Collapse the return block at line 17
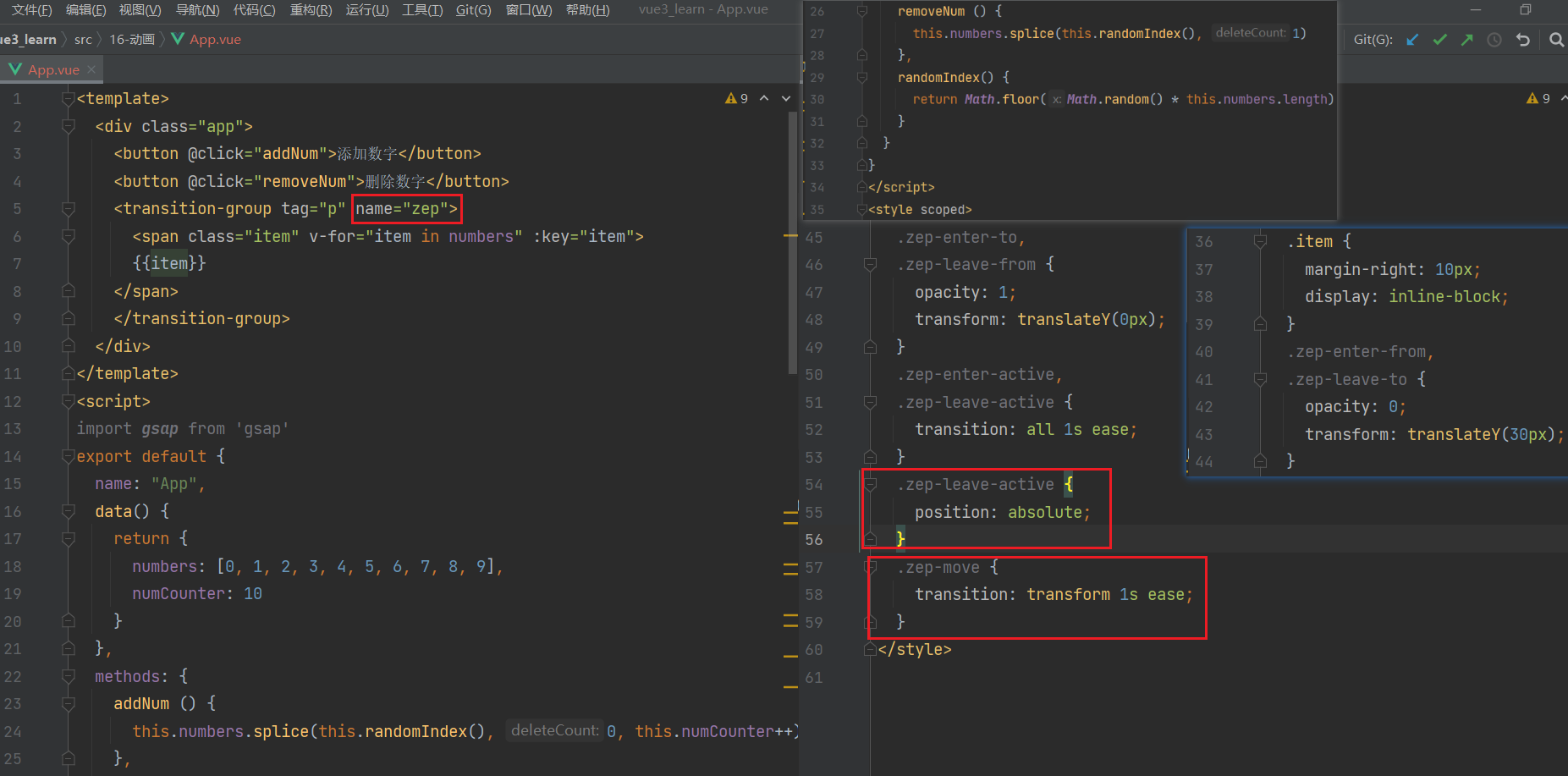 point(69,538)
